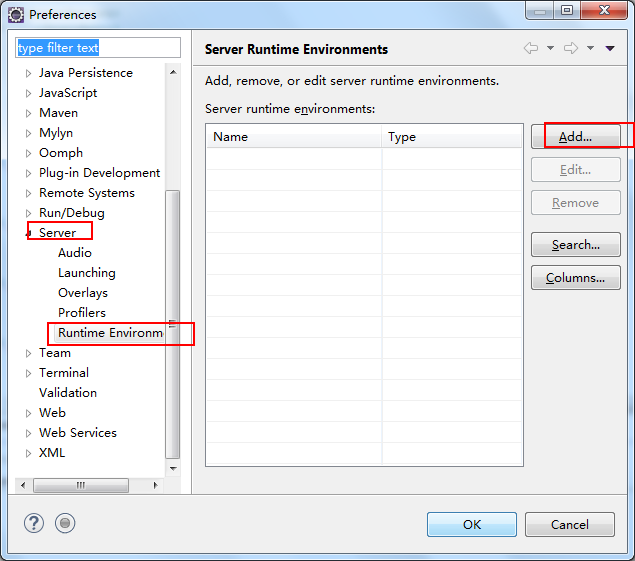This screenshot has width=635, height=561.
Task: Select Runtime Environments item
Action: tap(111, 333)
